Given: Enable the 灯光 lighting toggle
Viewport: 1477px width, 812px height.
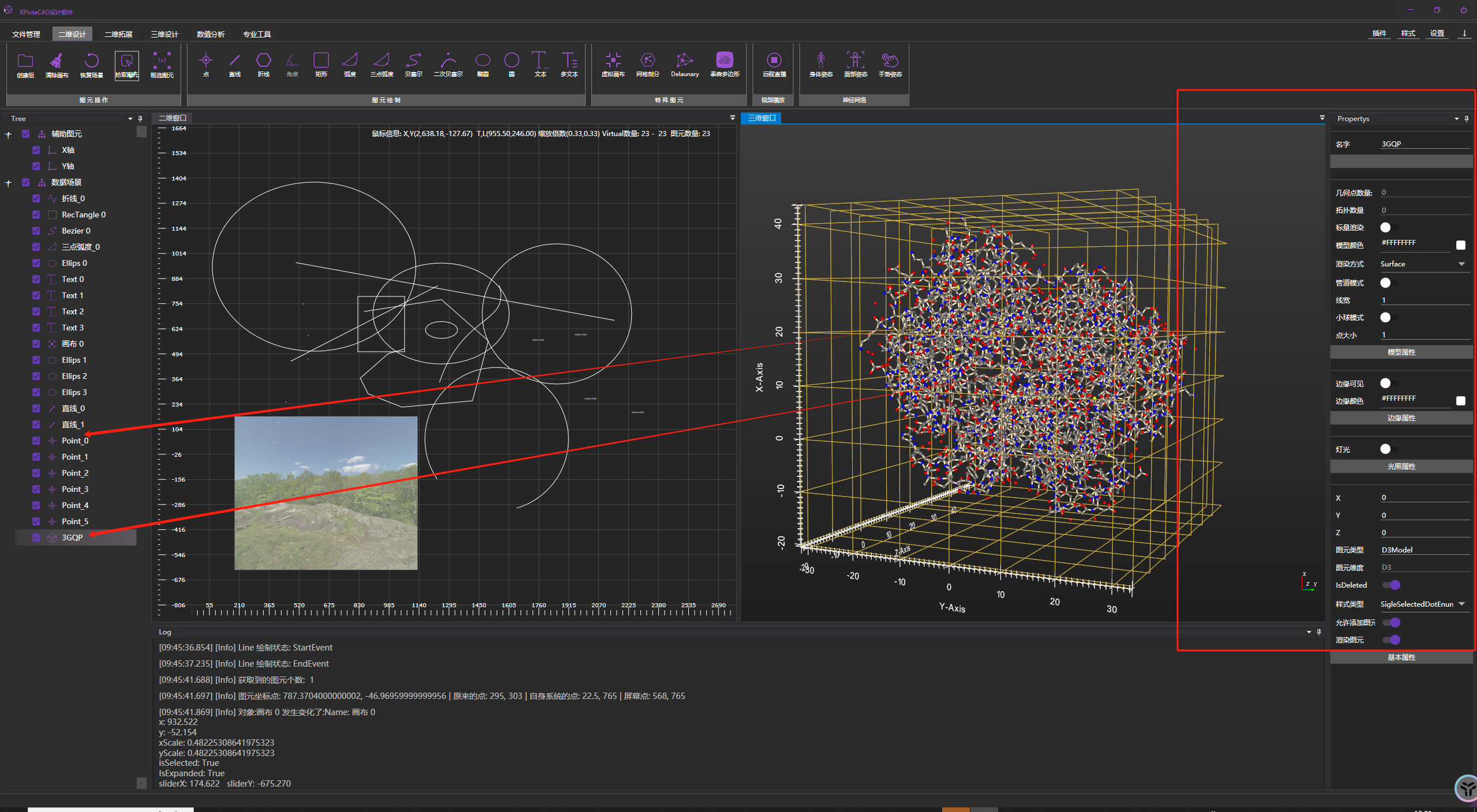Looking at the screenshot, I should click(1389, 449).
